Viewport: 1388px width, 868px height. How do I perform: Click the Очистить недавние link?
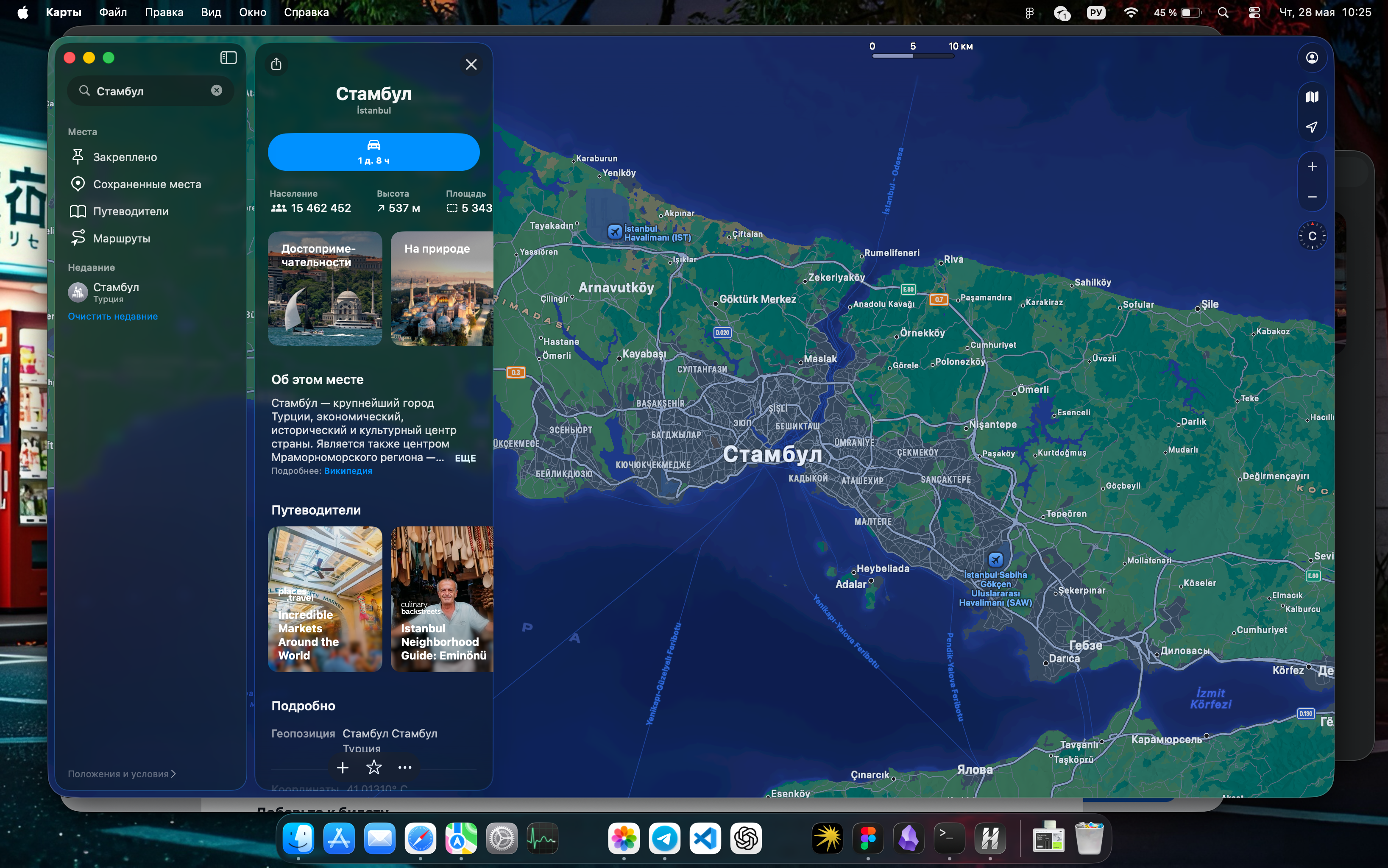click(x=112, y=316)
